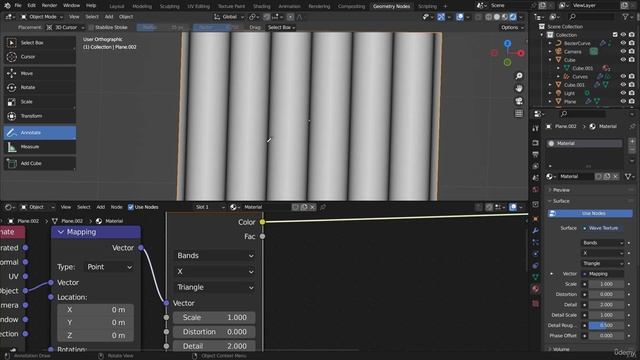Click the Z axis on navigation gizmo

click(507, 43)
